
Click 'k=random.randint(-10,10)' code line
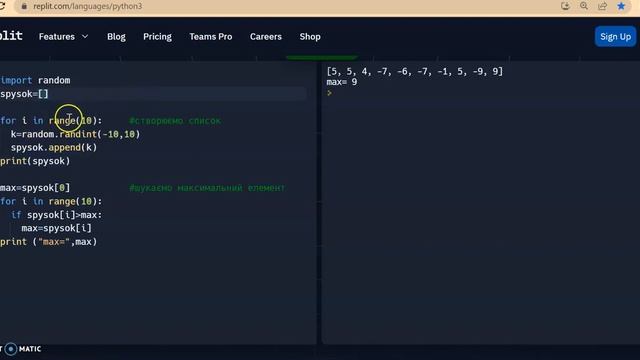coord(75,134)
